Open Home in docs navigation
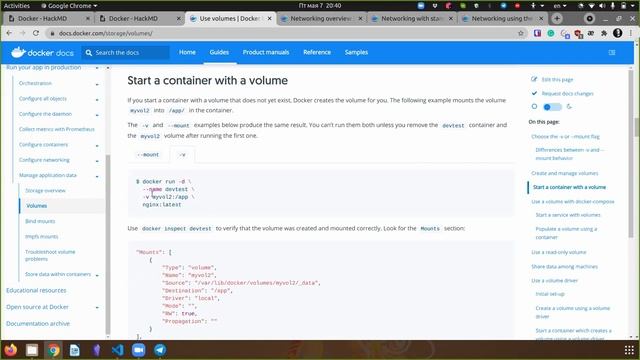The height and width of the screenshot is (360, 640). point(187,52)
